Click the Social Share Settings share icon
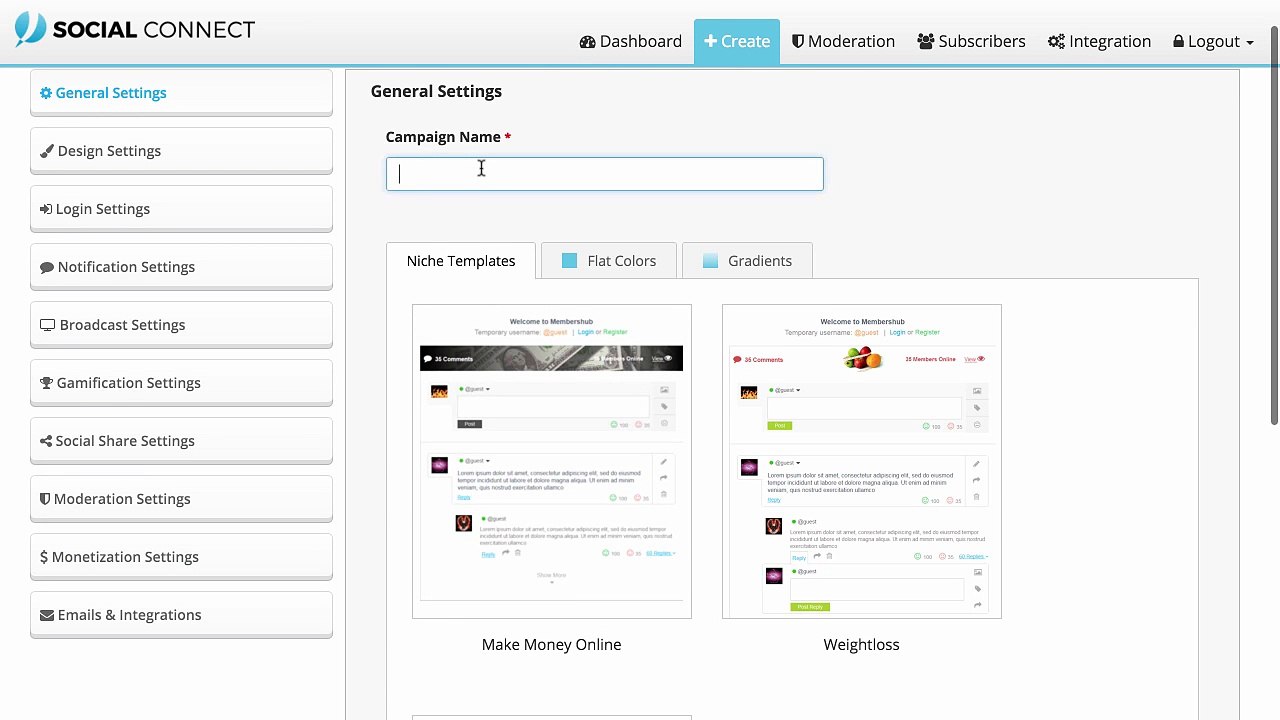Viewport: 1280px width, 720px height. coord(46,441)
